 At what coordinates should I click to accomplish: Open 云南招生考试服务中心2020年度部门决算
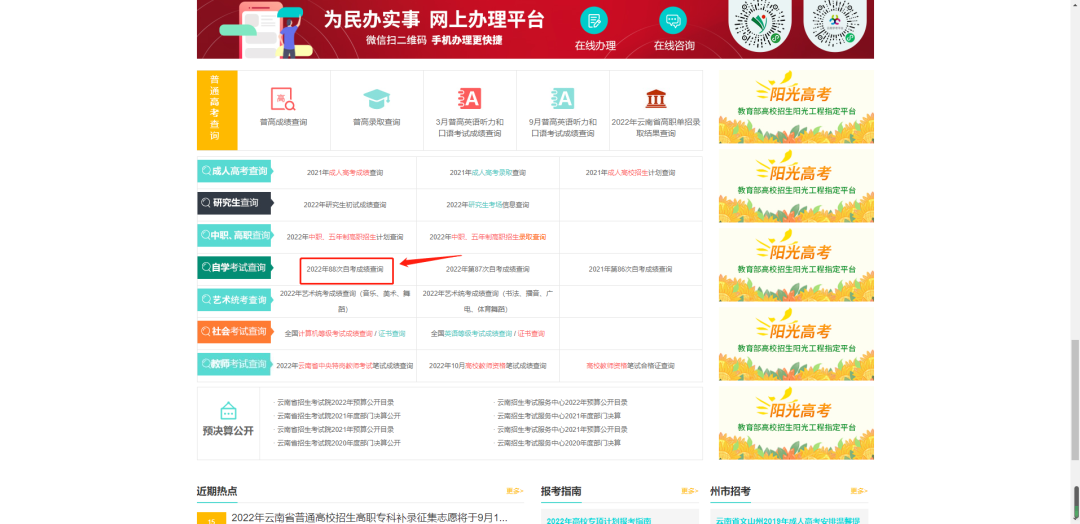[559, 443]
